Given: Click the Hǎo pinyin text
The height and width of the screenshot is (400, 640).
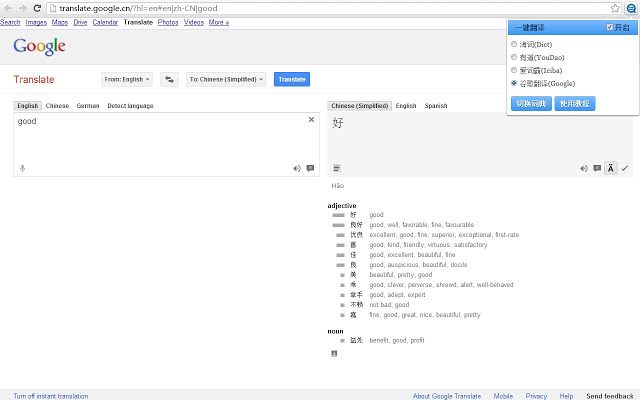Looking at the screenshot, I should tap(338, 186).
